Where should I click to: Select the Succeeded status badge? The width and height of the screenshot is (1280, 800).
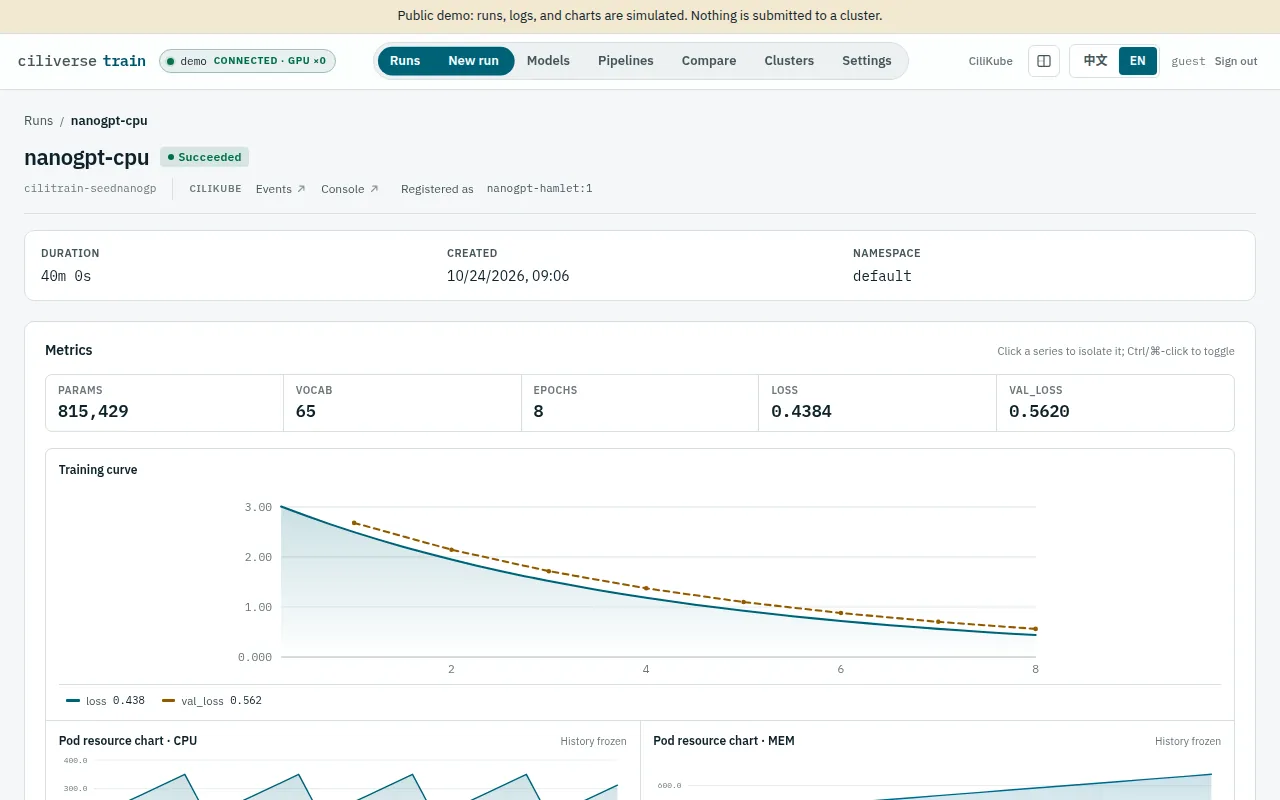[204, 157]
